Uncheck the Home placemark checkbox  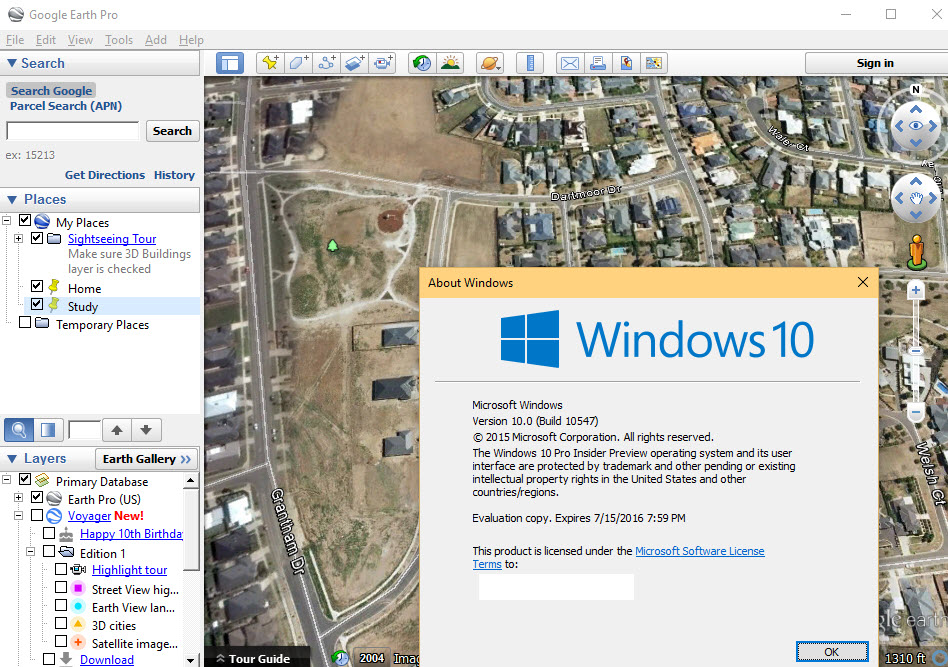tap(37, 286)
